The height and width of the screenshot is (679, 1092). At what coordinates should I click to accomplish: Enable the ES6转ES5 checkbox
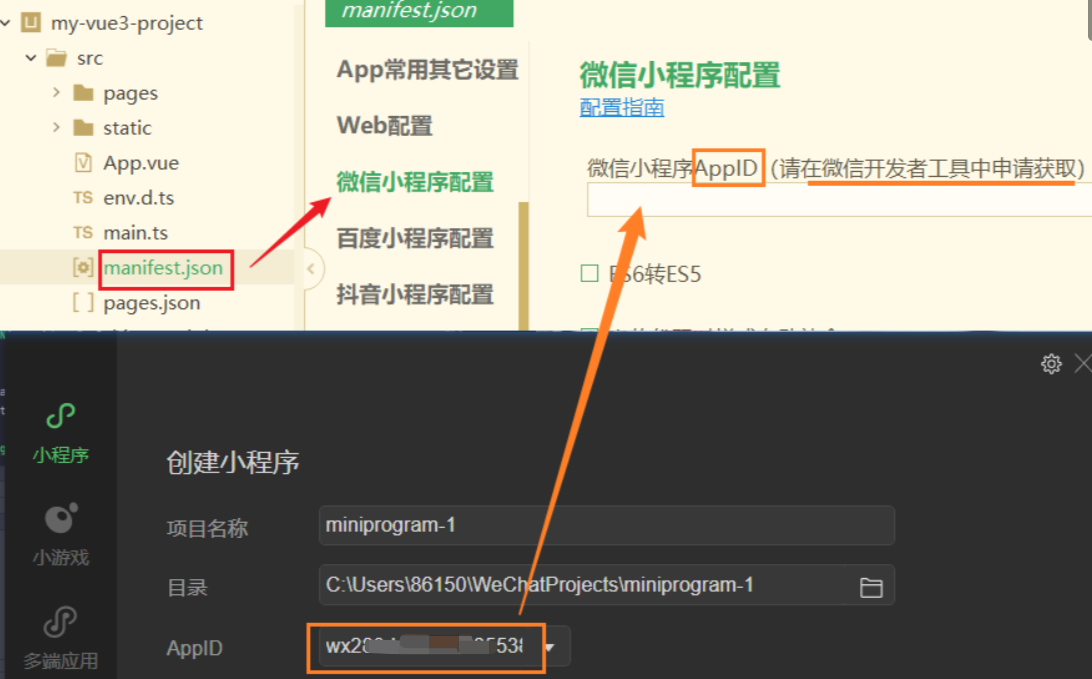click(x=589, y=273)
